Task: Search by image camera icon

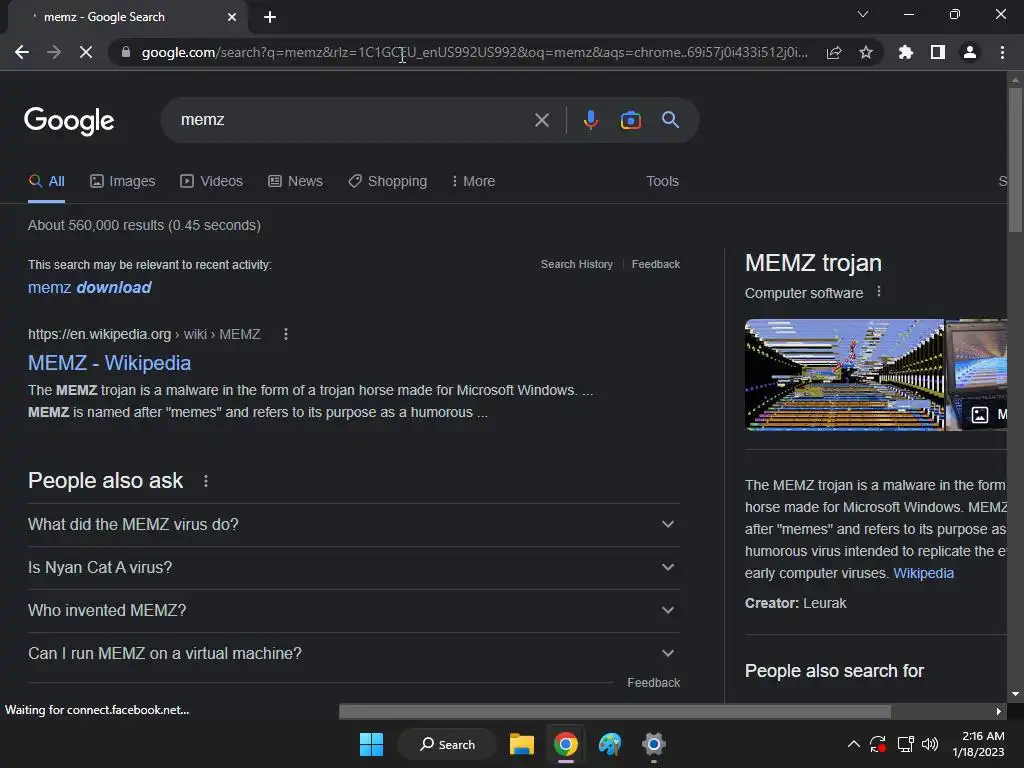Action: point(630,120)
